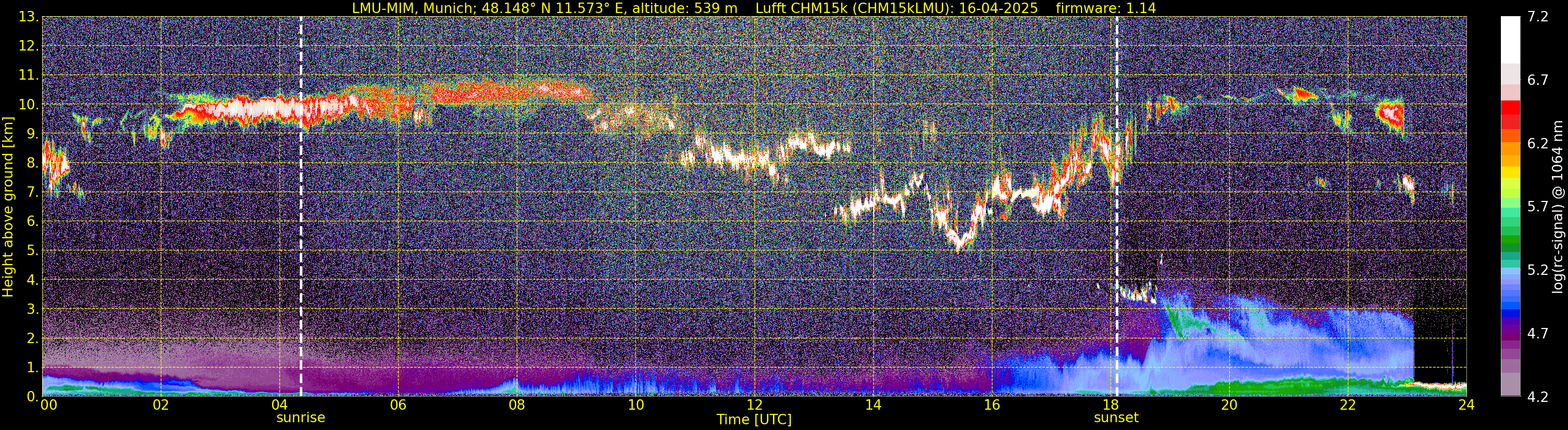Click 'altitude: 539 m' in the plot title
1568x430 pixels.
point(684,8)
